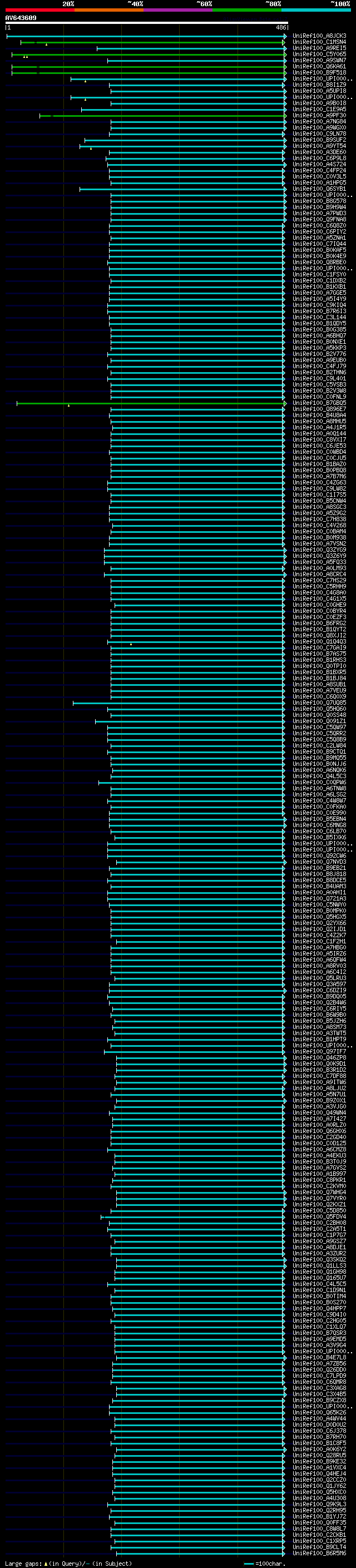Select the UniRef100_C6JE53 label
This screenshot has width=356, height=1568.
point(319,446)
